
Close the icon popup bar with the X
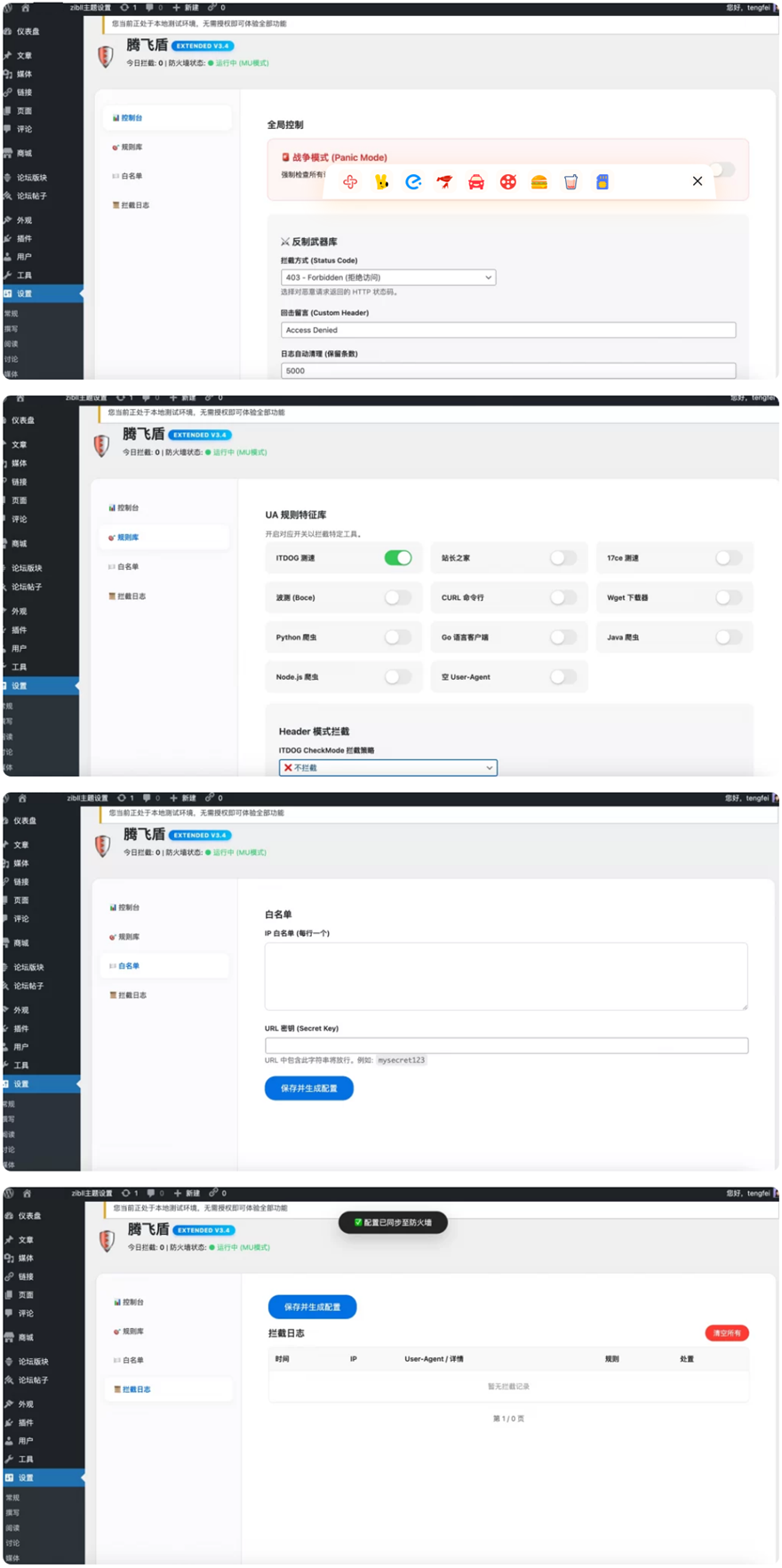[x=698, y=181]
